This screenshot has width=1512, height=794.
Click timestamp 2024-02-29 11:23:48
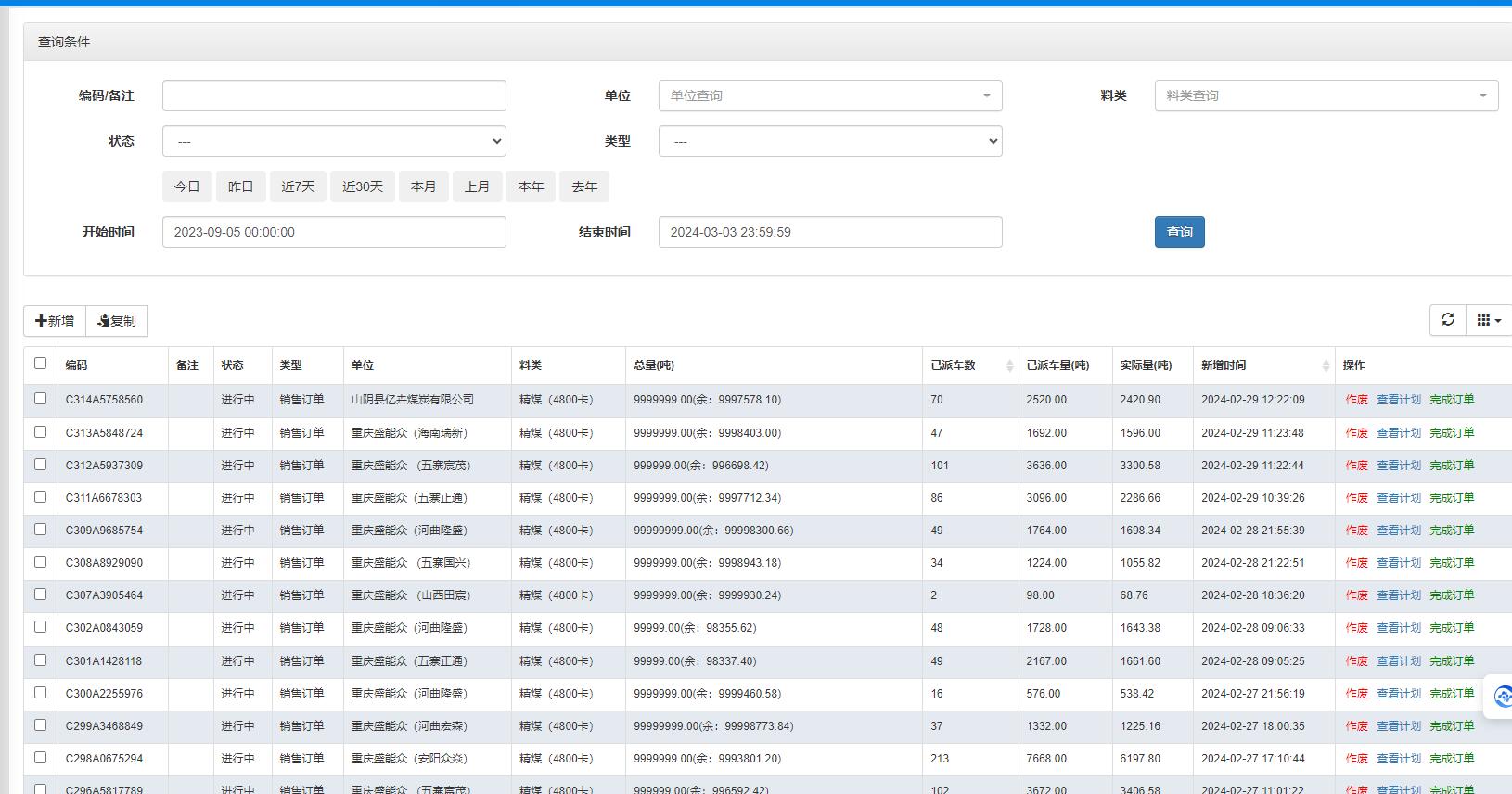(1252, 433)
